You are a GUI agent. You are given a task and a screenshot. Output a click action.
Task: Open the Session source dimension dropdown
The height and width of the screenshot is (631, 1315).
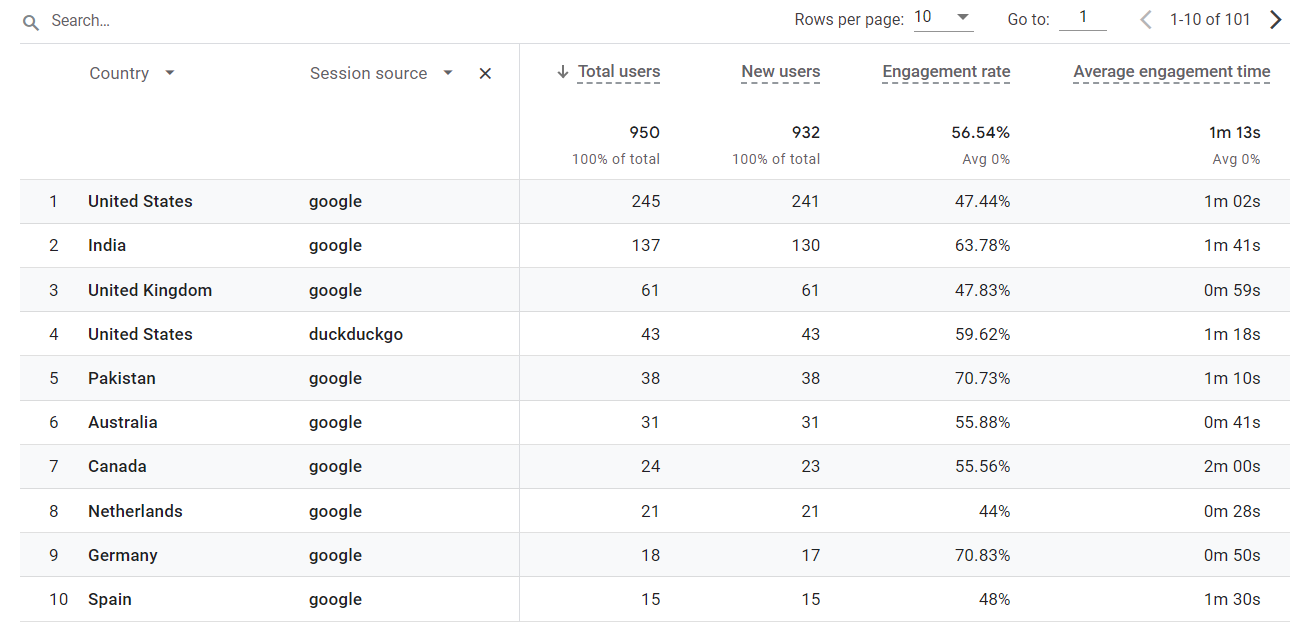(x=447, y=72)
